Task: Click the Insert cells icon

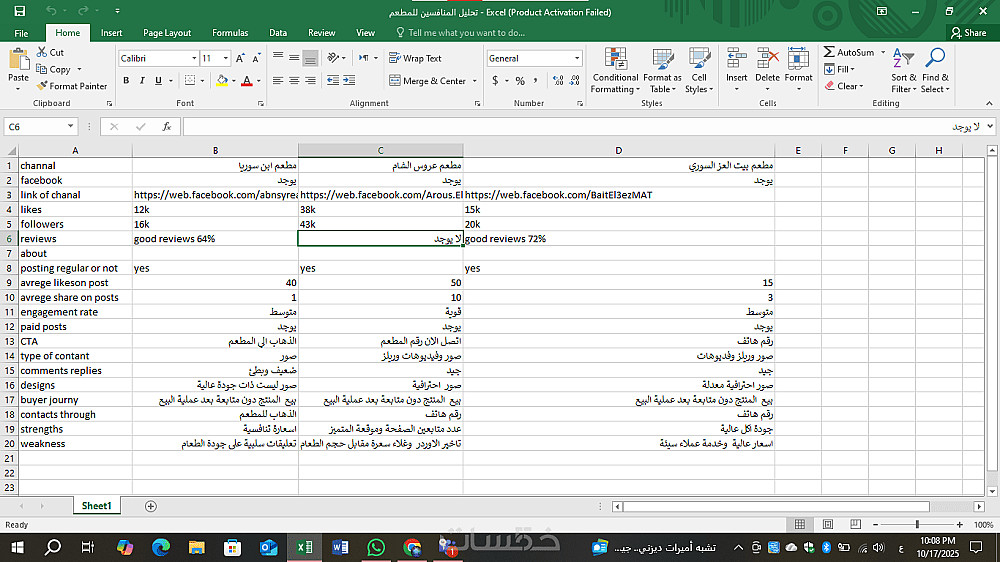Action: pyautogui.click(x=737, y=59)
